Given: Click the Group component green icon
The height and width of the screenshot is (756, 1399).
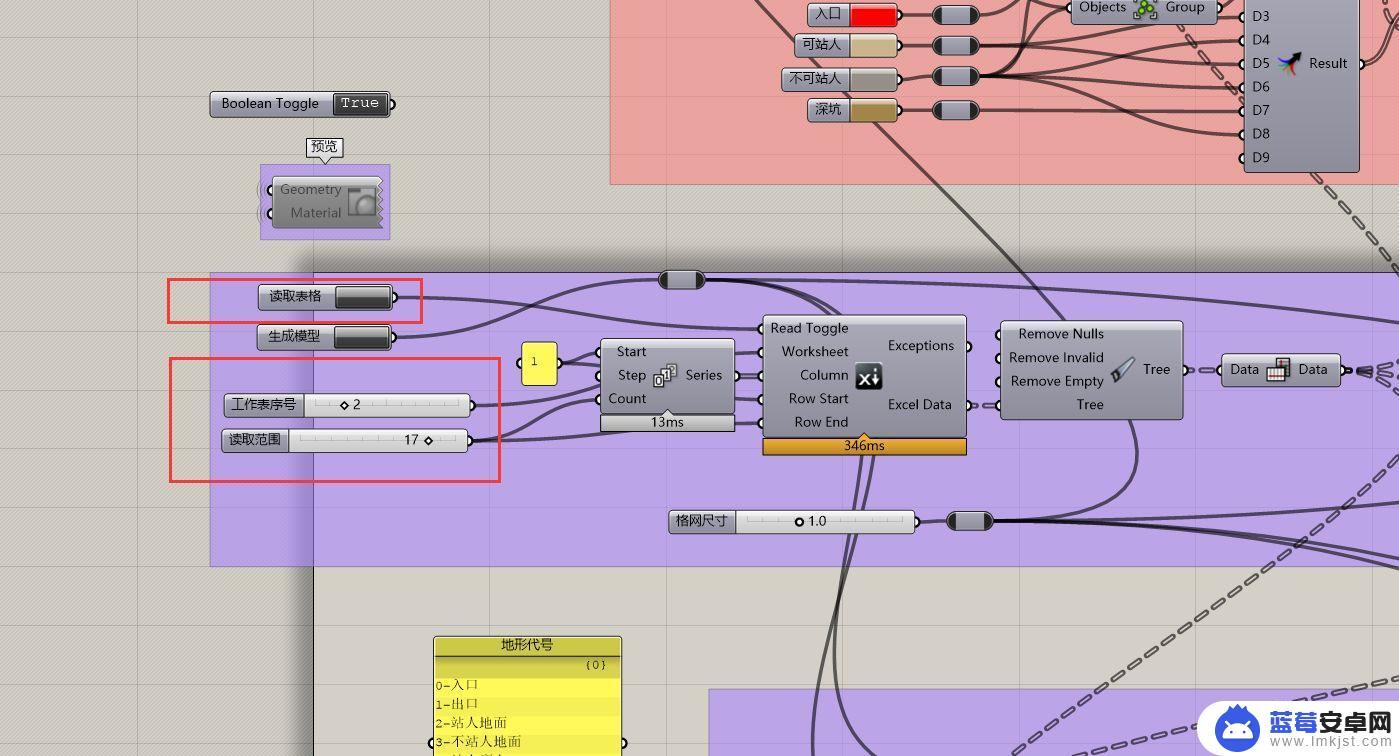Looking at the screenshot, I should (1145, 8).
